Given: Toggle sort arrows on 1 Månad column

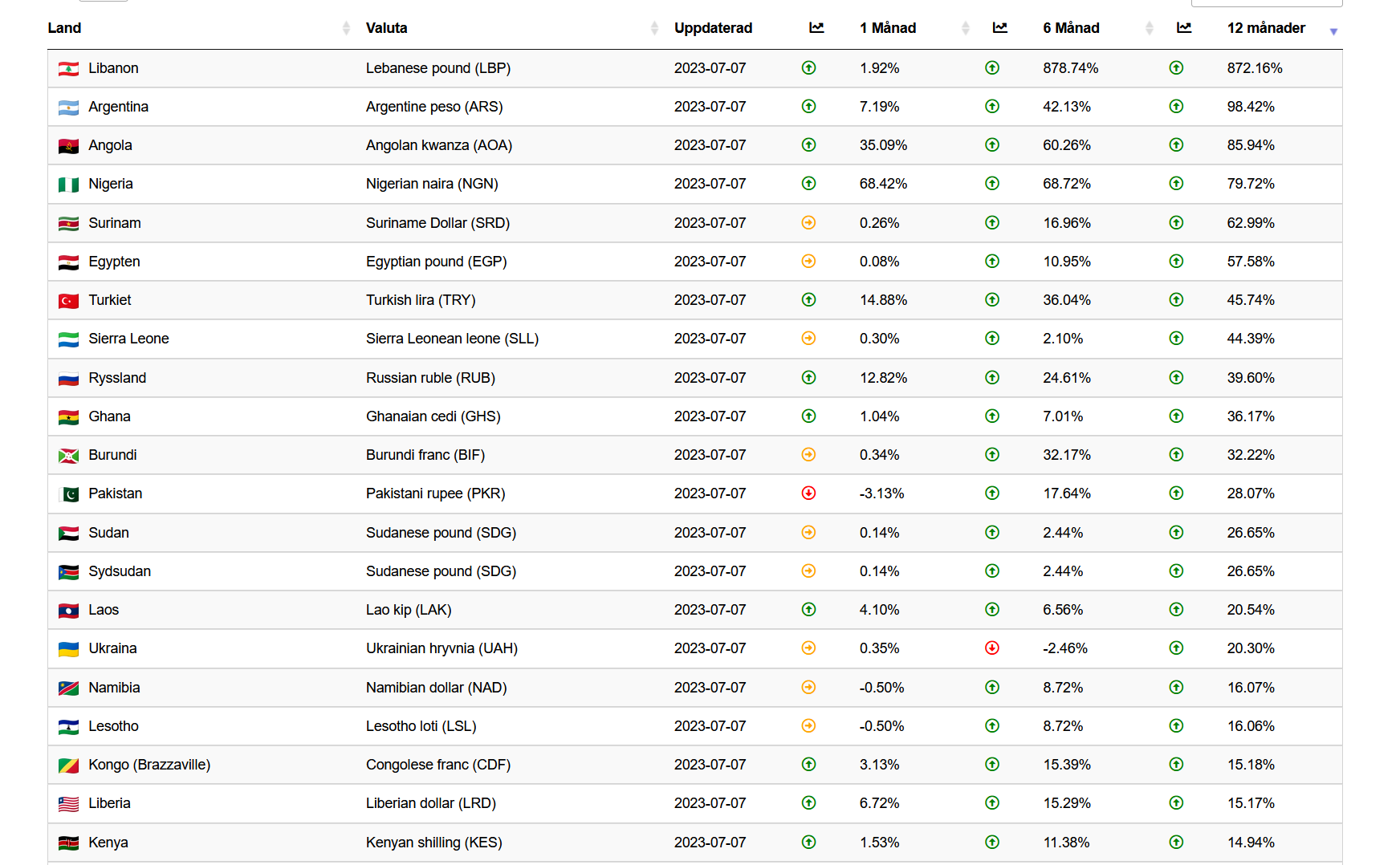Looking at the screenshot, I should pyautogui.click(x=965, y=29).
